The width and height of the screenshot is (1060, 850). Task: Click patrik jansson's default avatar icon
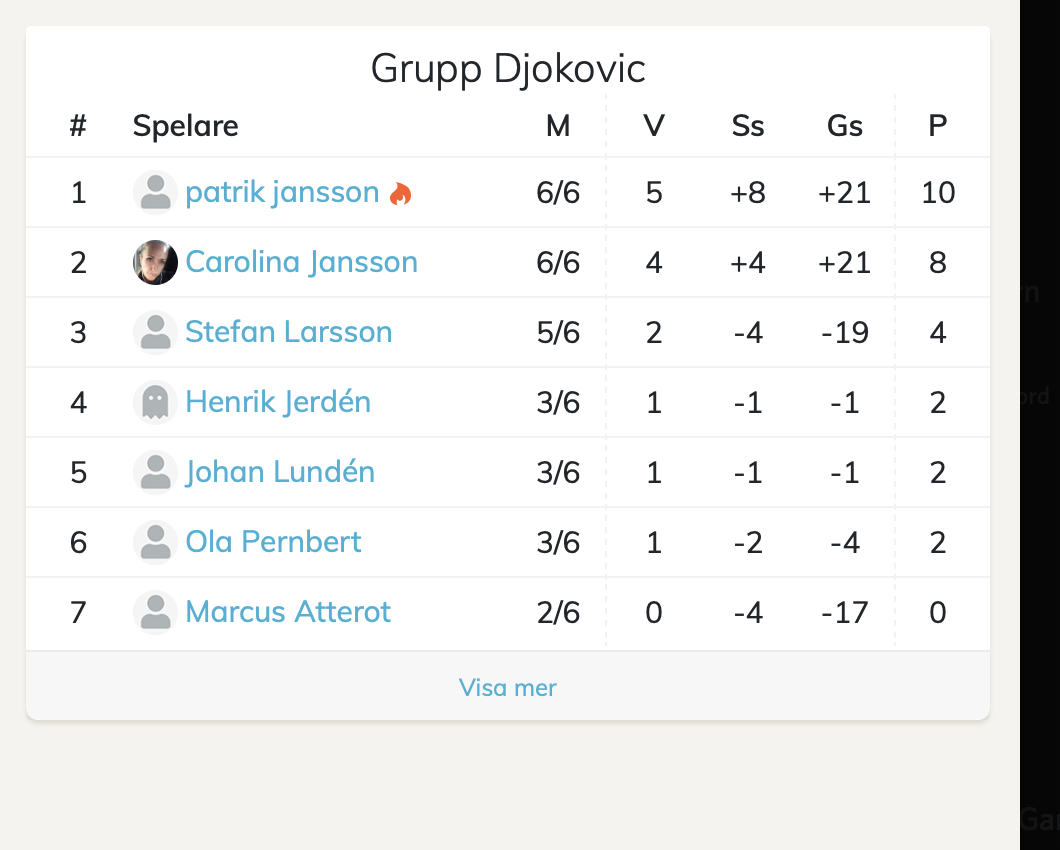pyautogui.click(x=155, y=192)
